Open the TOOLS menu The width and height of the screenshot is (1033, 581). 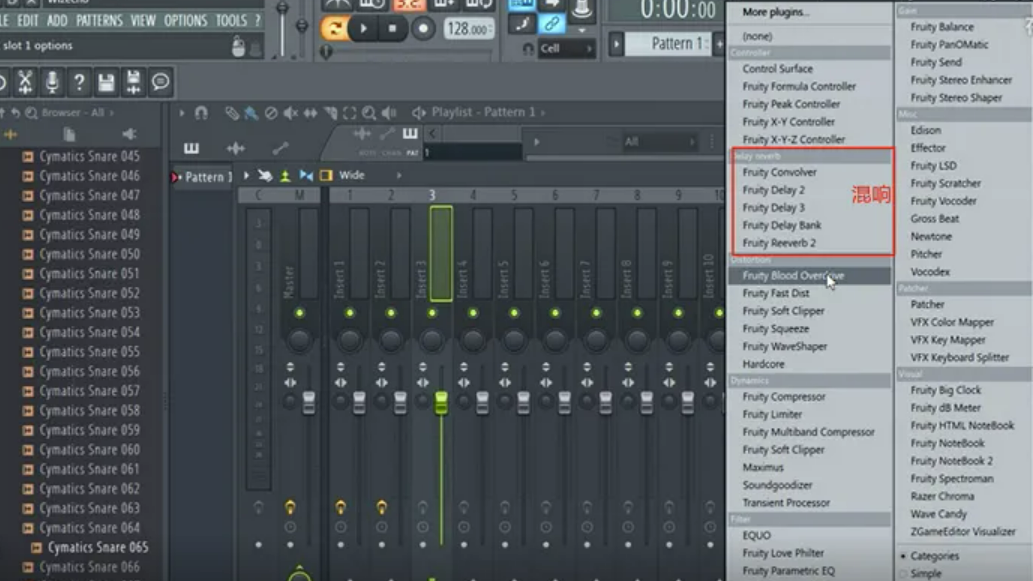231,20
